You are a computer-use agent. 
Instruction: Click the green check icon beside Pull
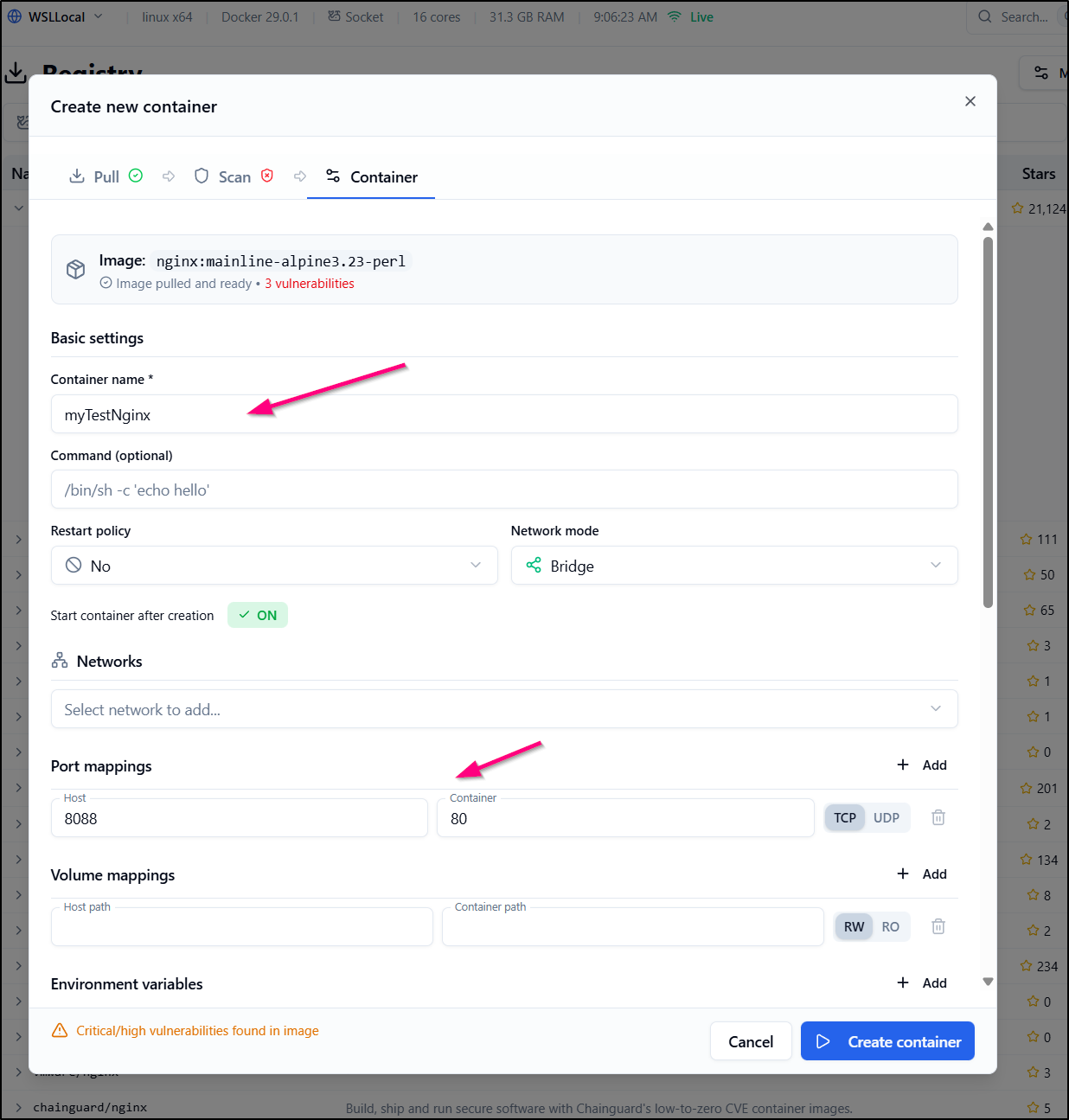click(136, 176)
